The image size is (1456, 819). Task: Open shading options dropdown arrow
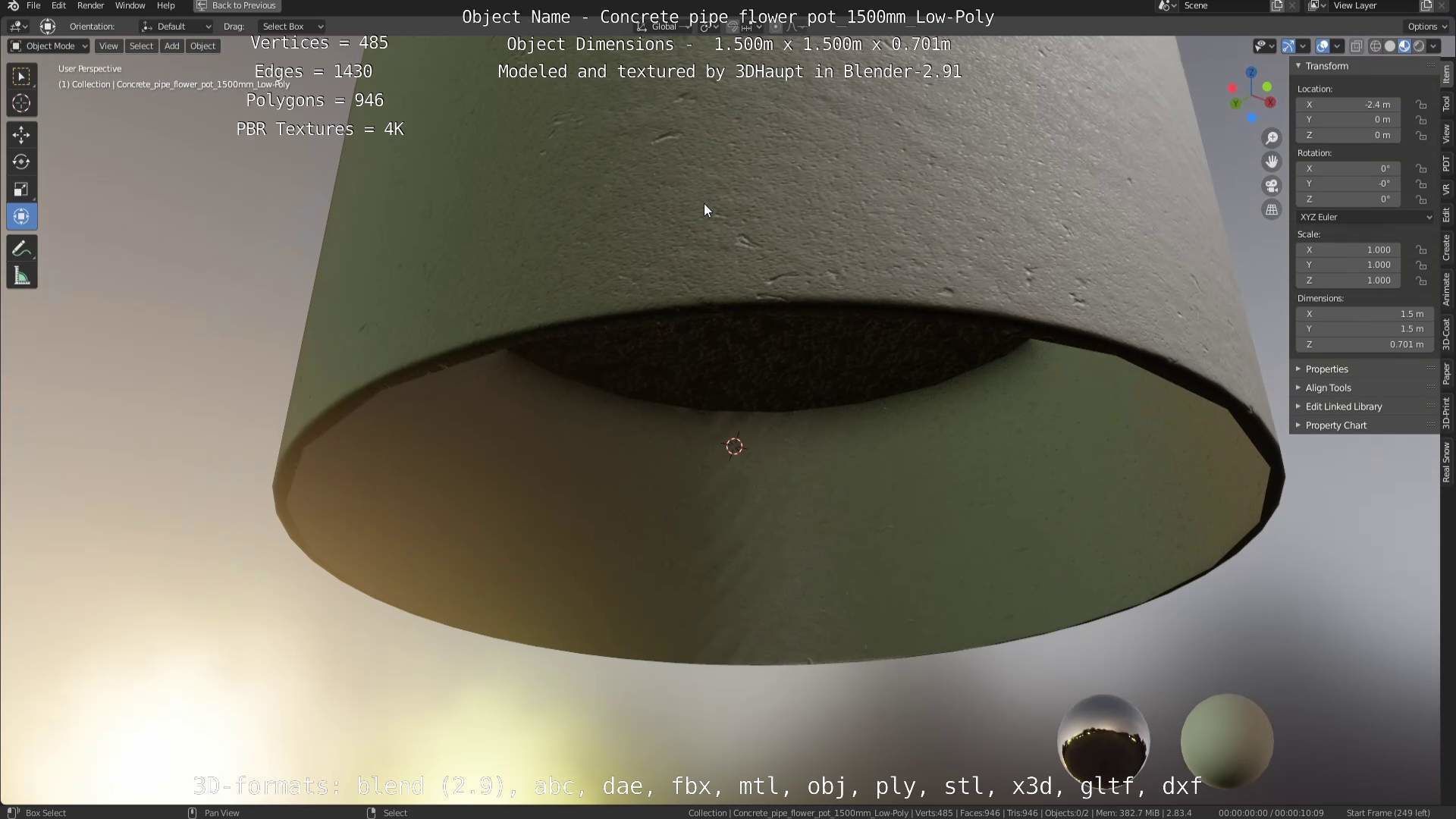click(x=1433, y=46)
